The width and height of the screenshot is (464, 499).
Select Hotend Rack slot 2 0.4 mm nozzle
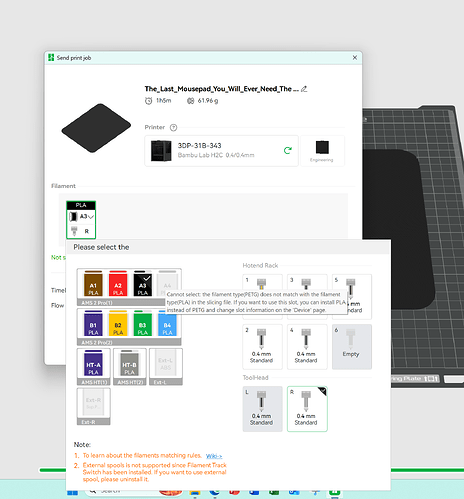point(262,347)
